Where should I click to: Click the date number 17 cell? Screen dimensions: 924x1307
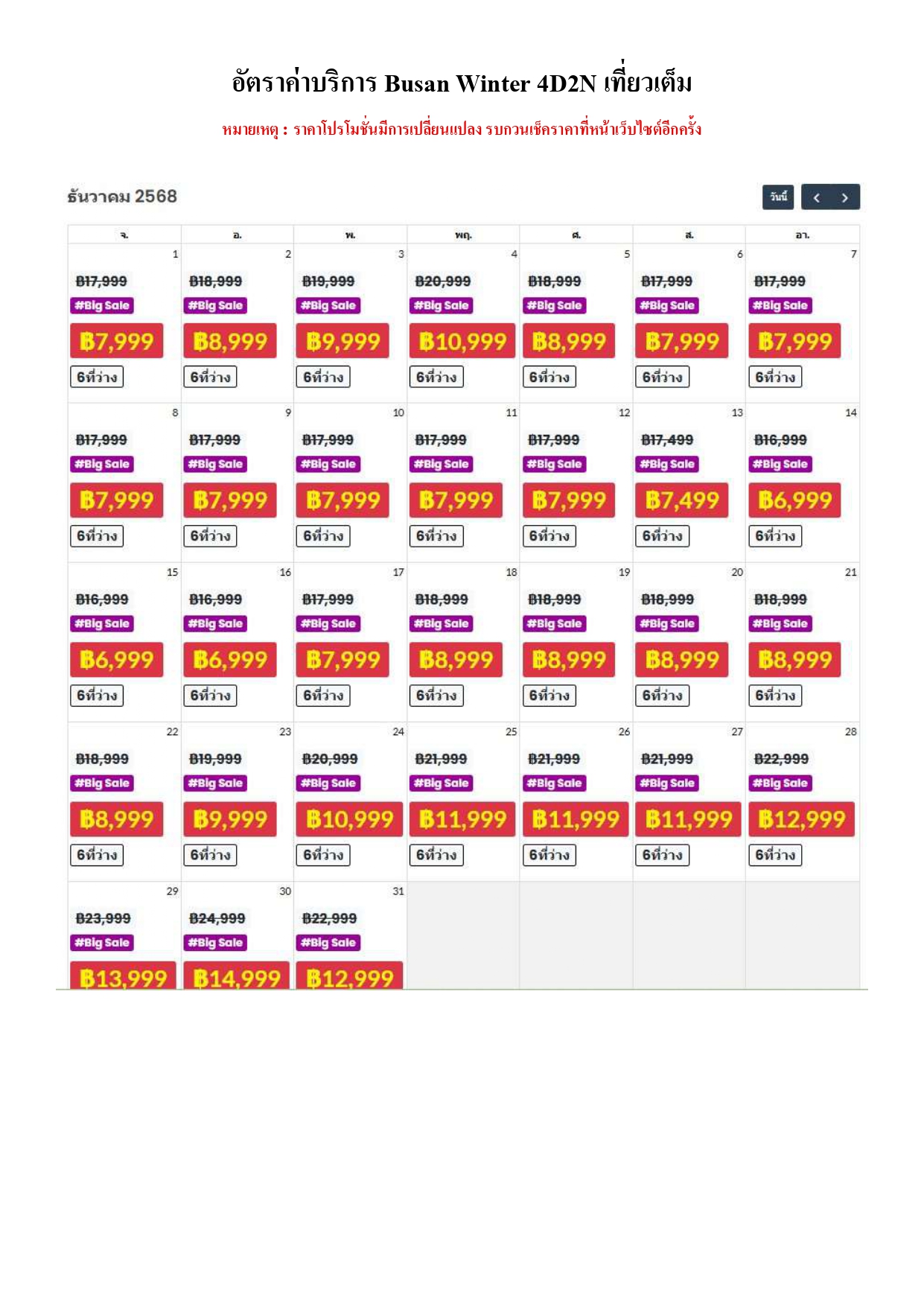(398, 572)
